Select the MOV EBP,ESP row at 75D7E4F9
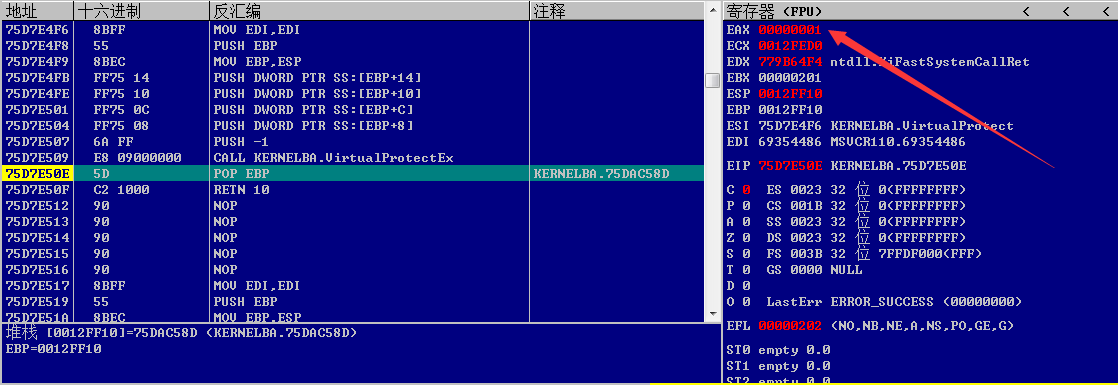The image size is (1118, 385). (352, 61)
